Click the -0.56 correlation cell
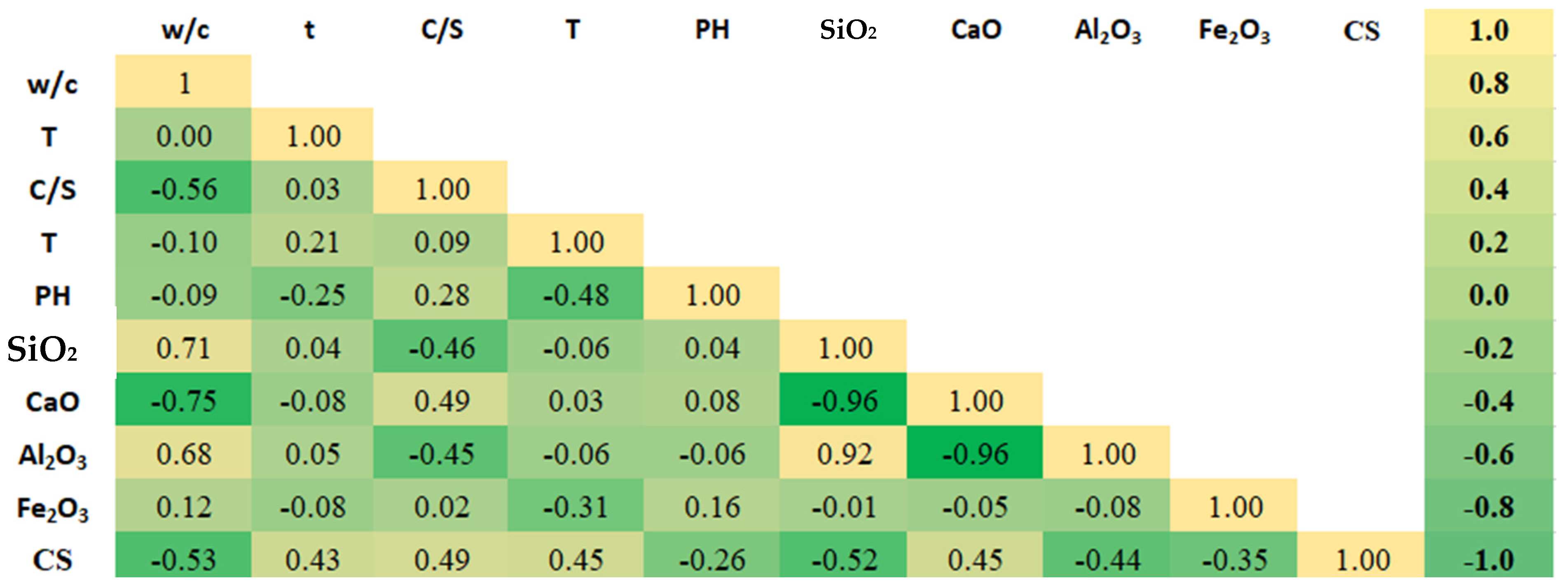Viewport: 1568px width, 588px height. [x=183, y=189]
